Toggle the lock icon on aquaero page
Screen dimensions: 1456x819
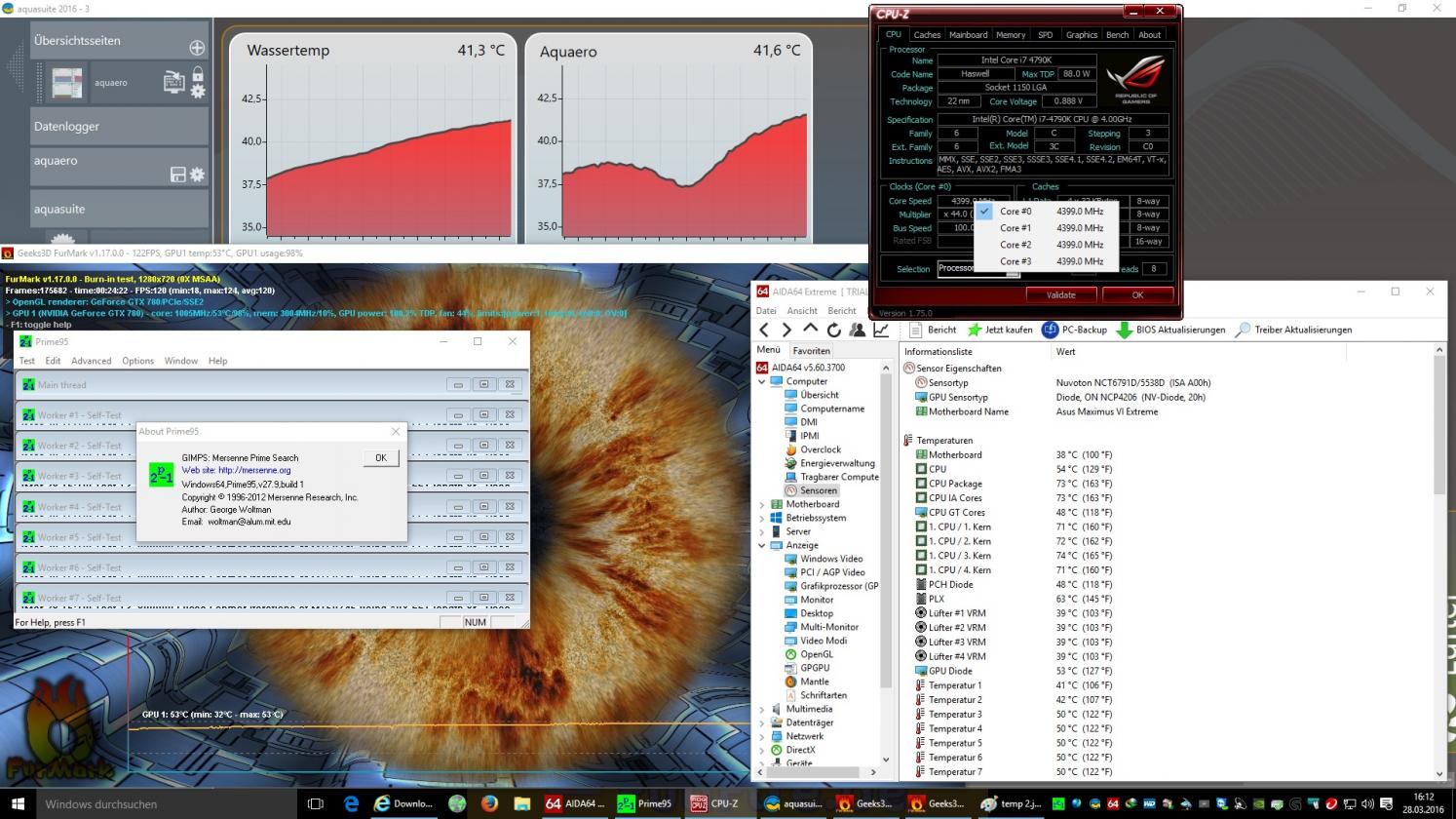click(x=198, y=74)
